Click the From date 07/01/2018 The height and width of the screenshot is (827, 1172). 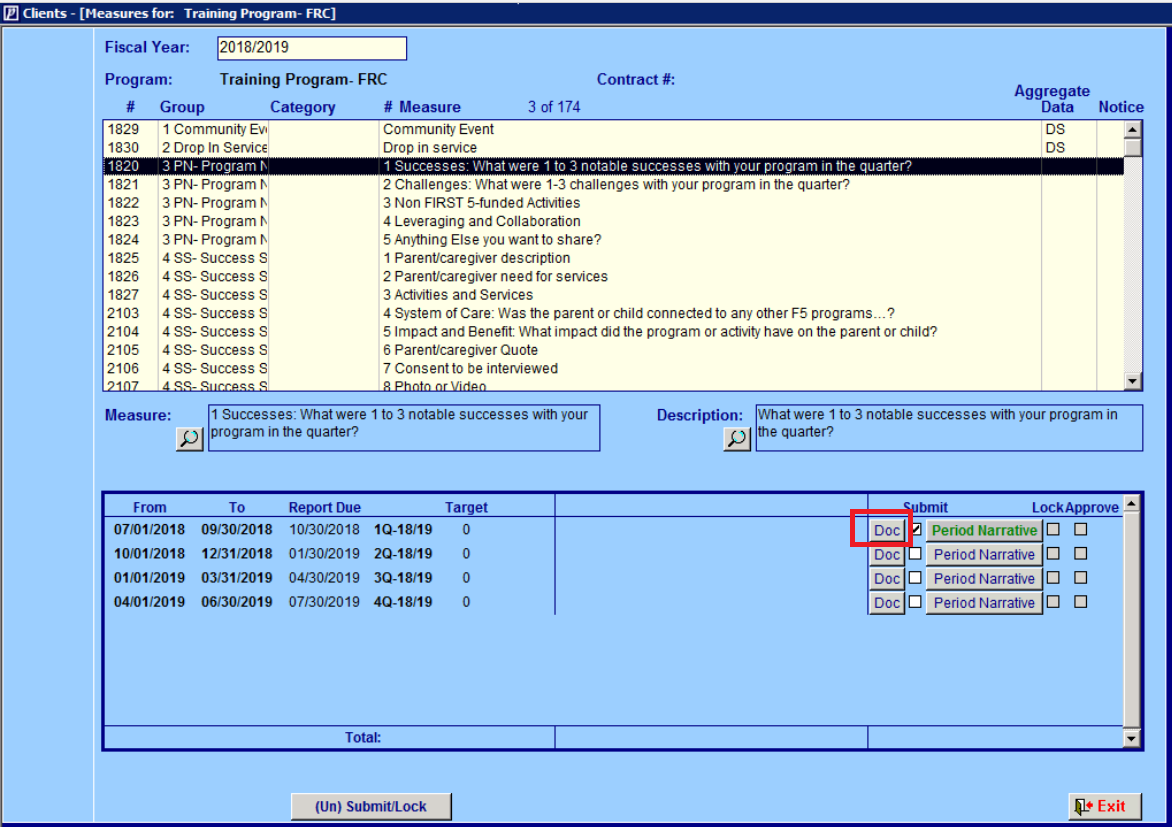pos(149,529)
